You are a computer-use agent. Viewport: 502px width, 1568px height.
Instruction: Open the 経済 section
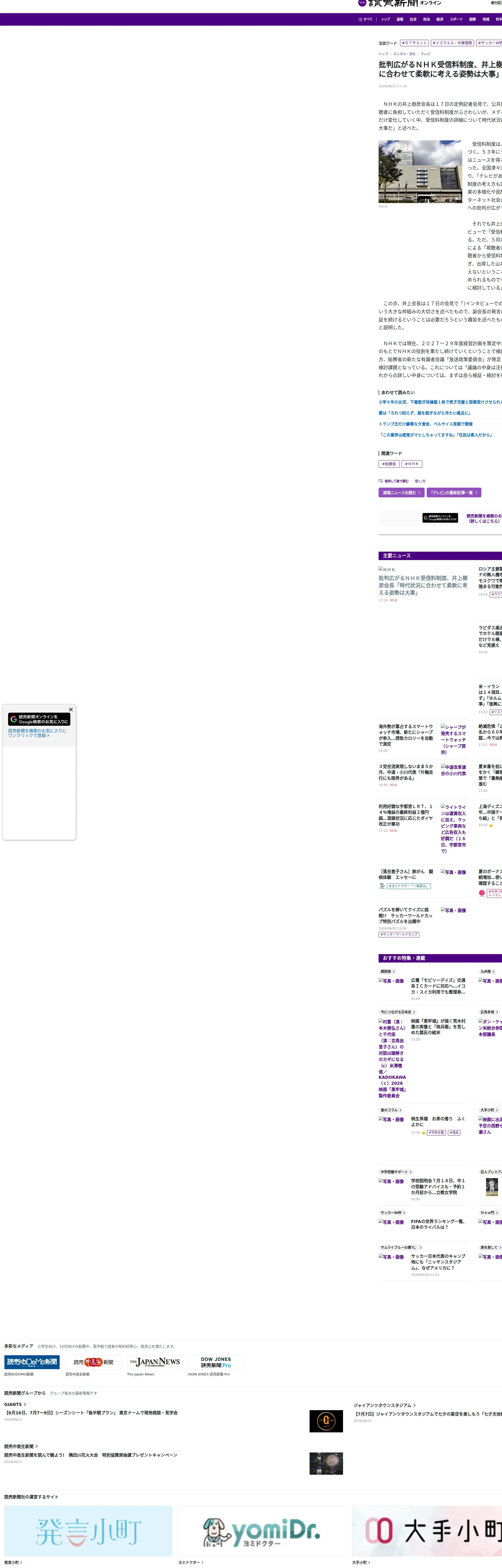440,20
